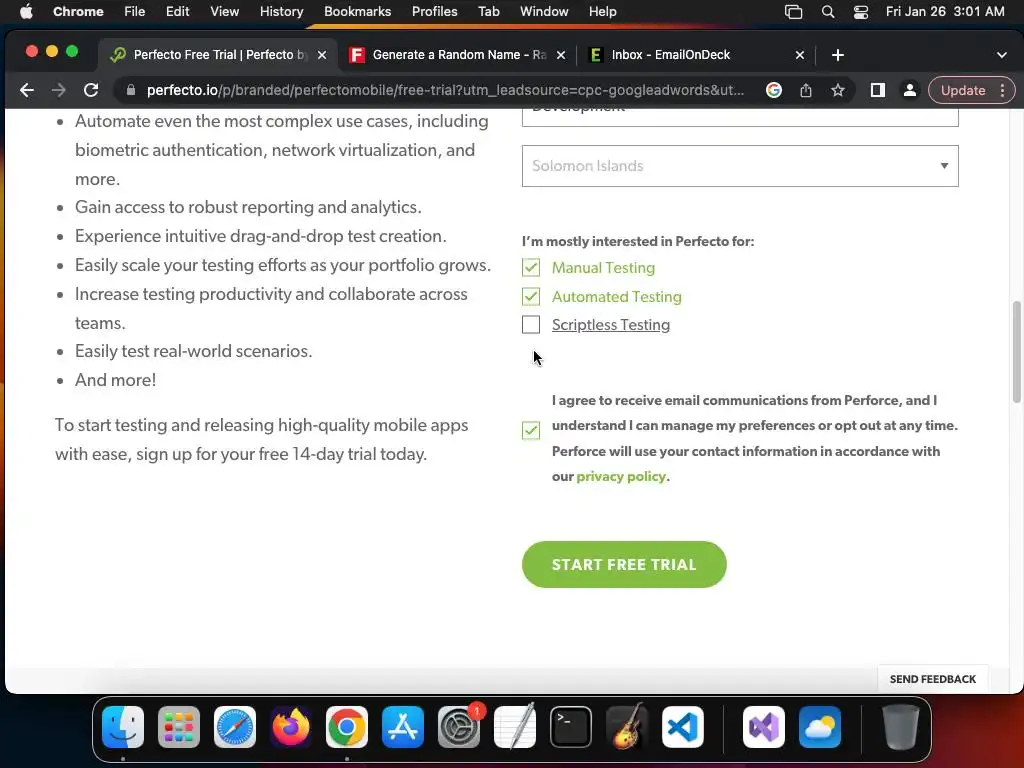Click the site lock icon in address bar
This screenshot has height=768, width=1024.
(131, 90)
